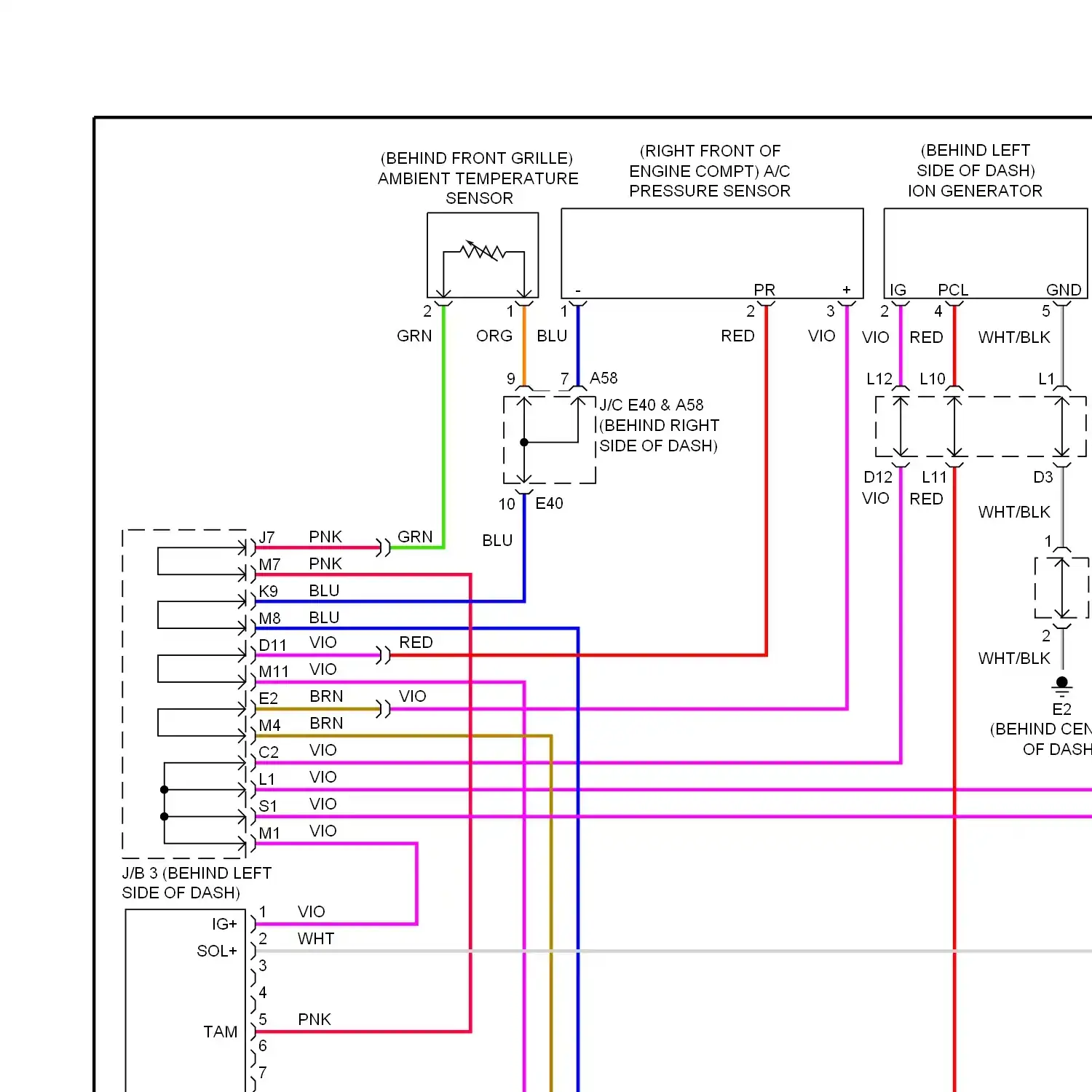Click the VIO label below D12
1092x1092 pixels.
875,498
